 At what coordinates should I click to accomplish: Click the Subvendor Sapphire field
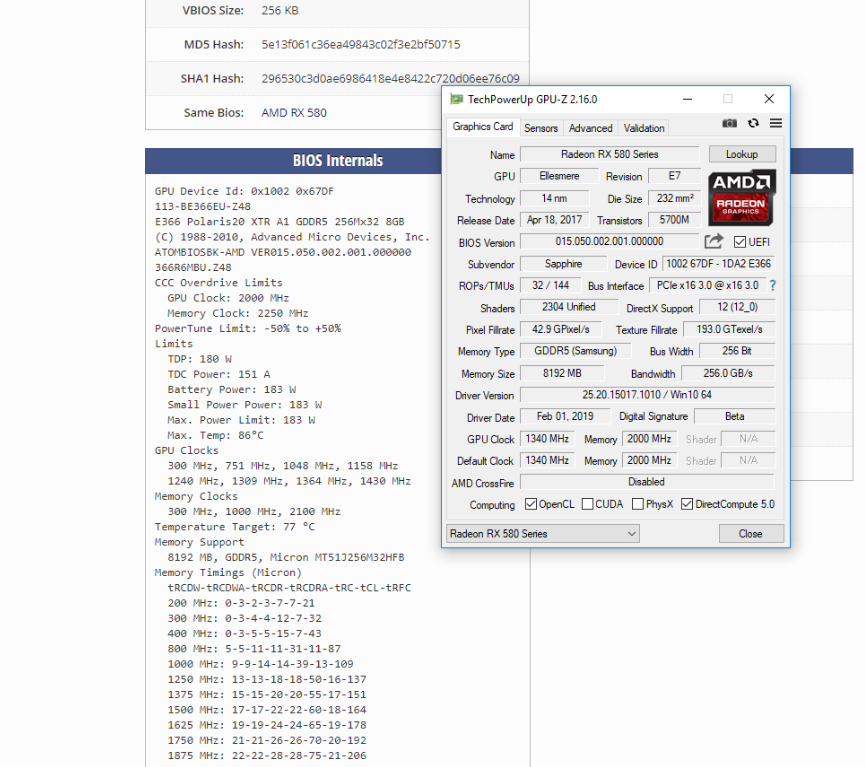pyautogui.click(x=563, y=264)
